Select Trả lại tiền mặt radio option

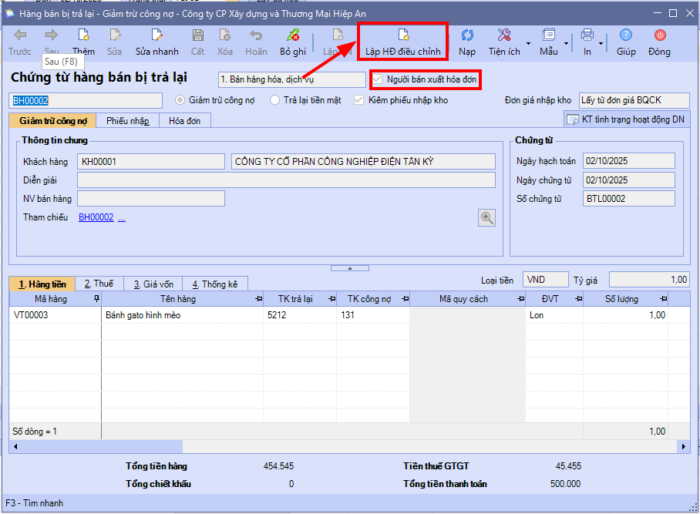pos(275,100)
